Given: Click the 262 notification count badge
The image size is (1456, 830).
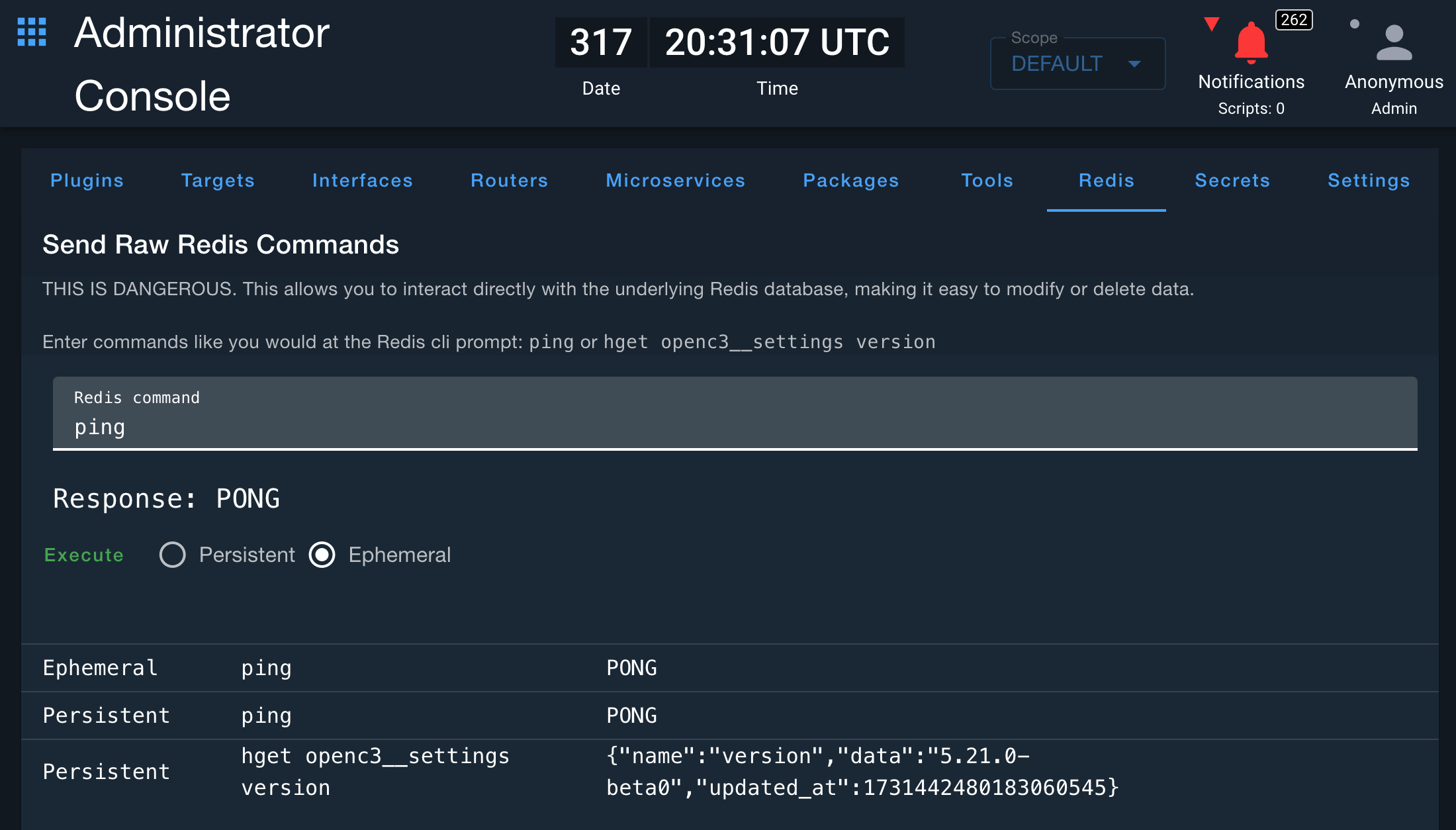Looking at the screenshot, I should point(1294,20).
